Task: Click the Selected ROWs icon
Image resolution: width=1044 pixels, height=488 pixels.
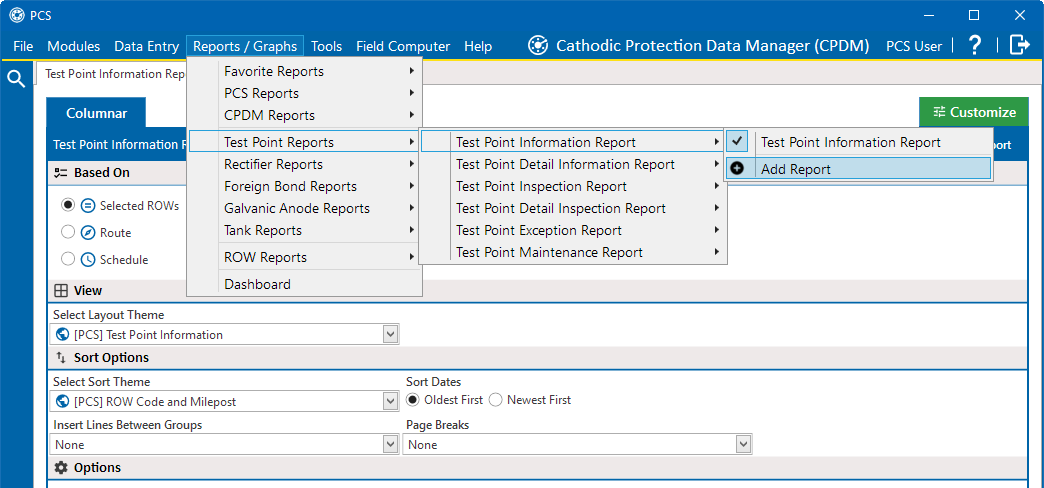Action: pyautogui.click(x=88, y=206)
